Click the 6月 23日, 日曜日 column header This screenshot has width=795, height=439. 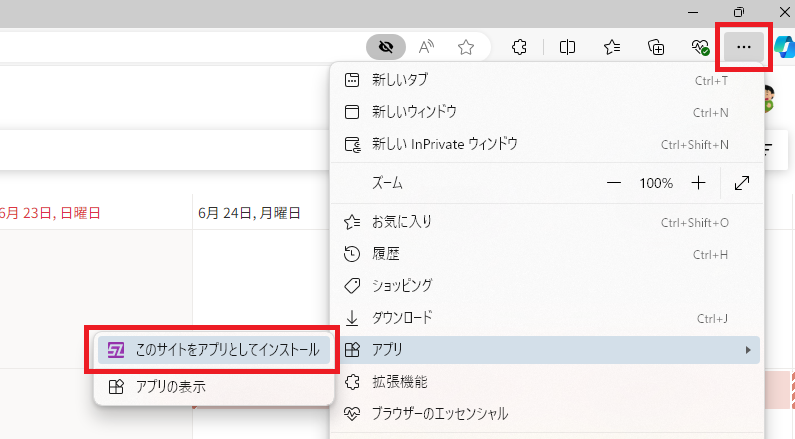[50, 213]
